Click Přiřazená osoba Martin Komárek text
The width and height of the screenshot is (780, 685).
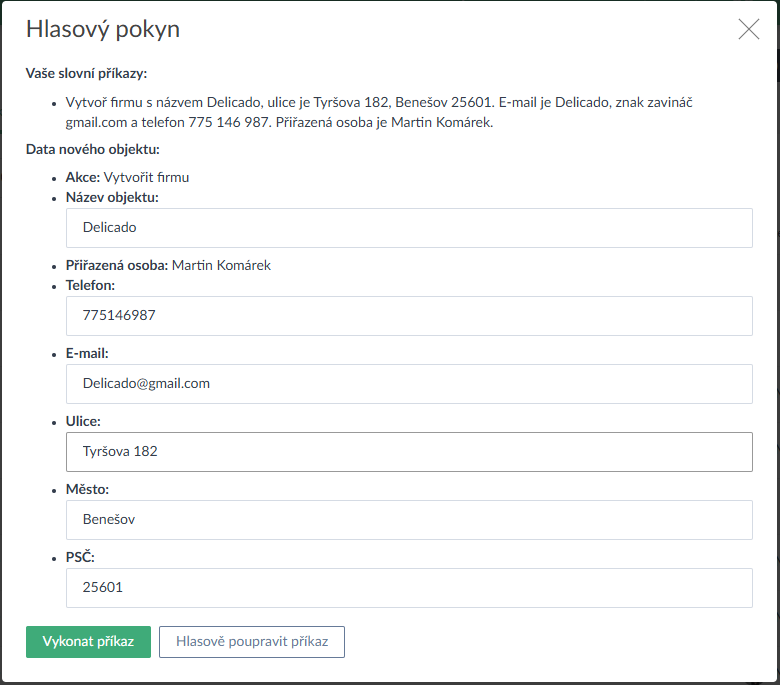tap(168, 265)
